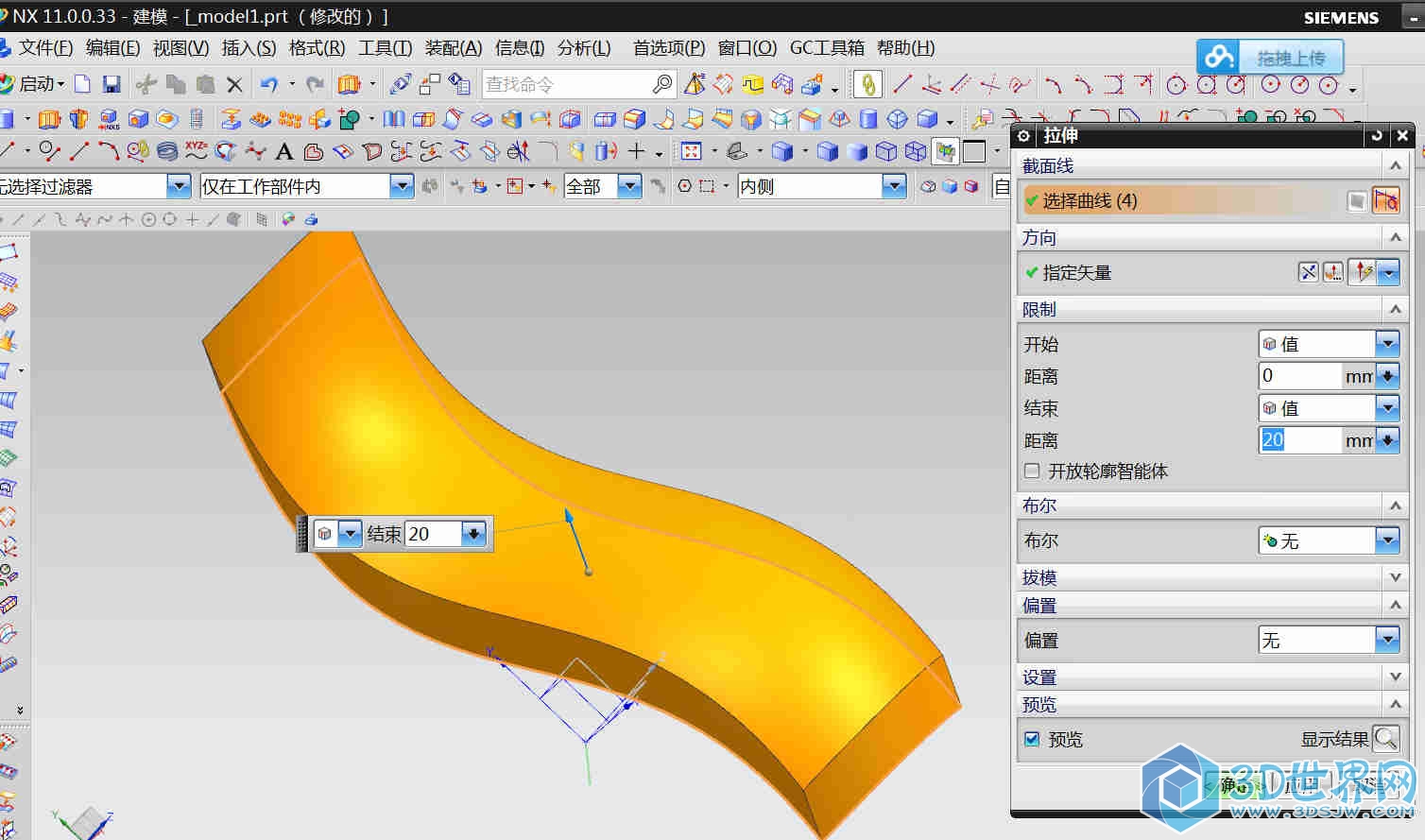
Task: Click the Undo arrow icon
Action: (x=269, y=84)
